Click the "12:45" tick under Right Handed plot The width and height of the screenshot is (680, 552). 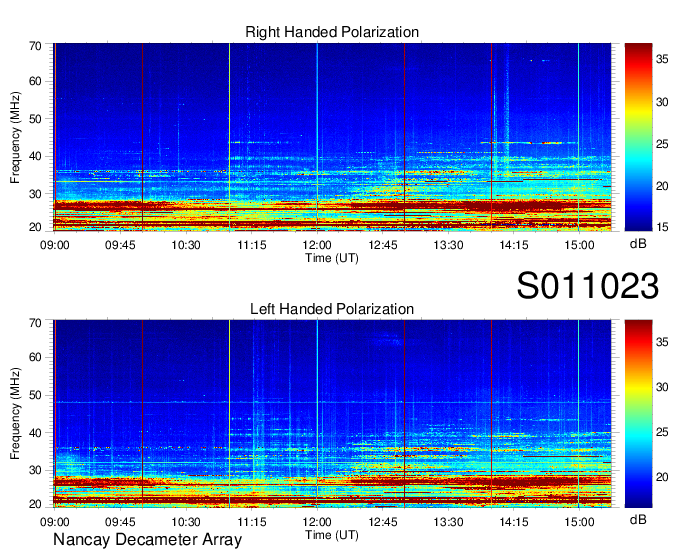point(382,245)
